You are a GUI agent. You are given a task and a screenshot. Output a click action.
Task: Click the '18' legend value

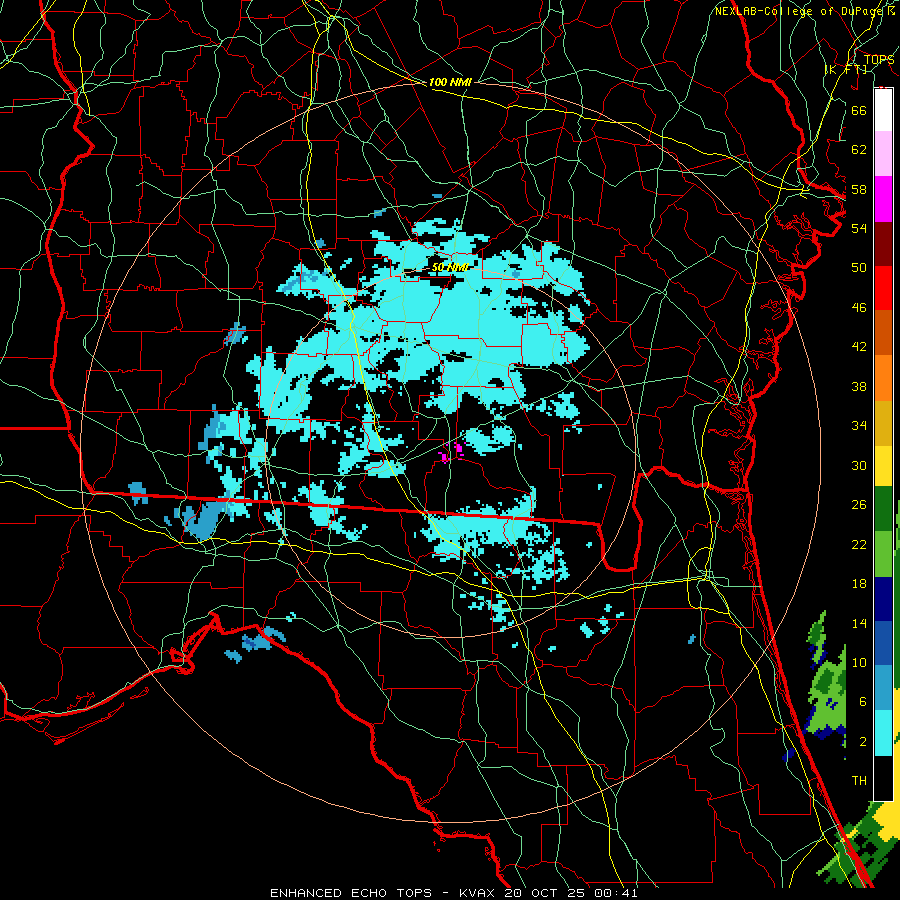pyautogui.click(x=859, y=584)
